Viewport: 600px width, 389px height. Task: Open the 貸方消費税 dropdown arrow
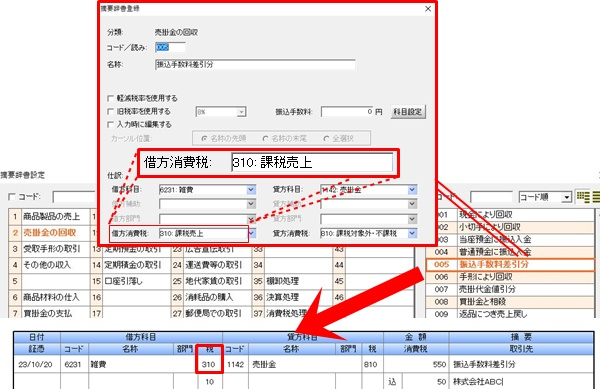click(x=412, y=233)
